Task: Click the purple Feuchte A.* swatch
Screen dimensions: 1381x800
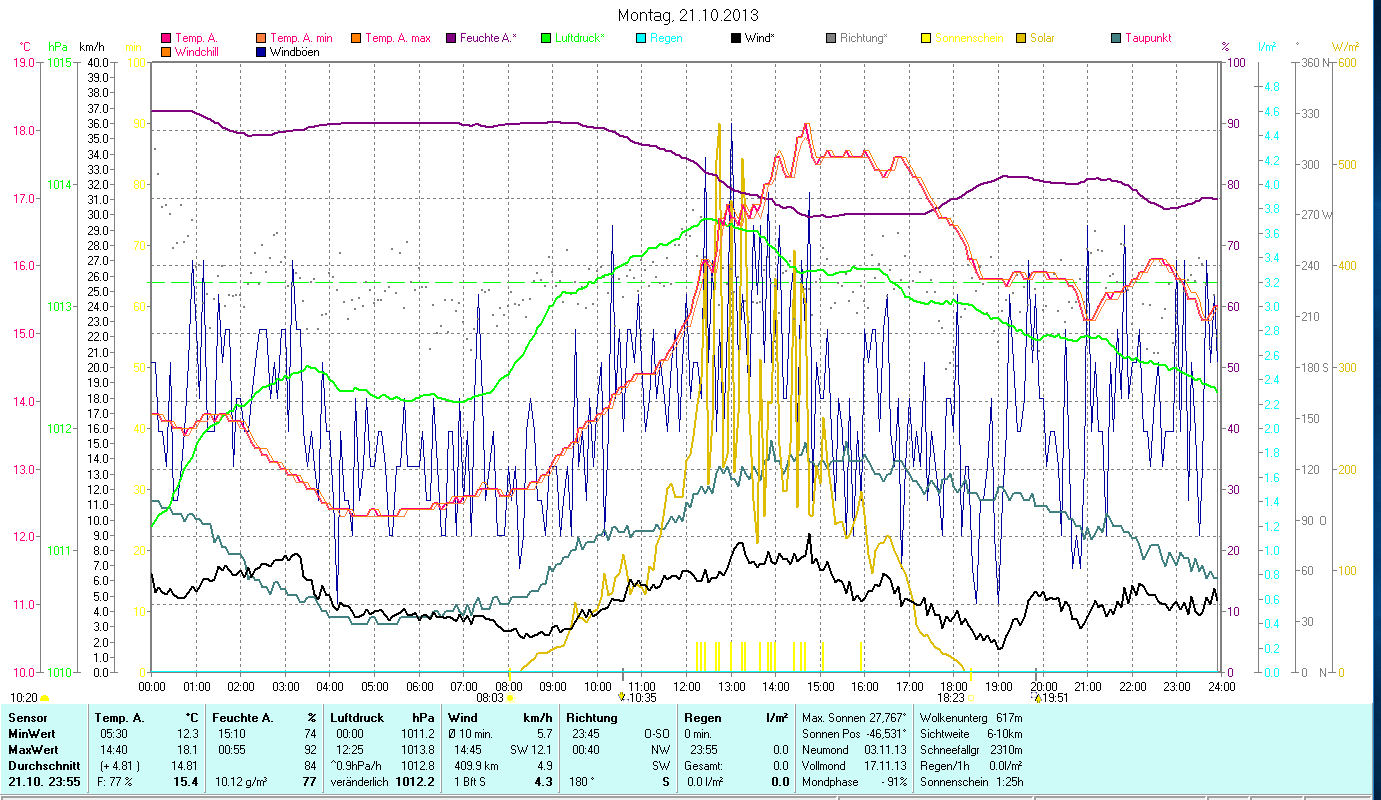Action: pyautogui.click(x=449, y=38)
